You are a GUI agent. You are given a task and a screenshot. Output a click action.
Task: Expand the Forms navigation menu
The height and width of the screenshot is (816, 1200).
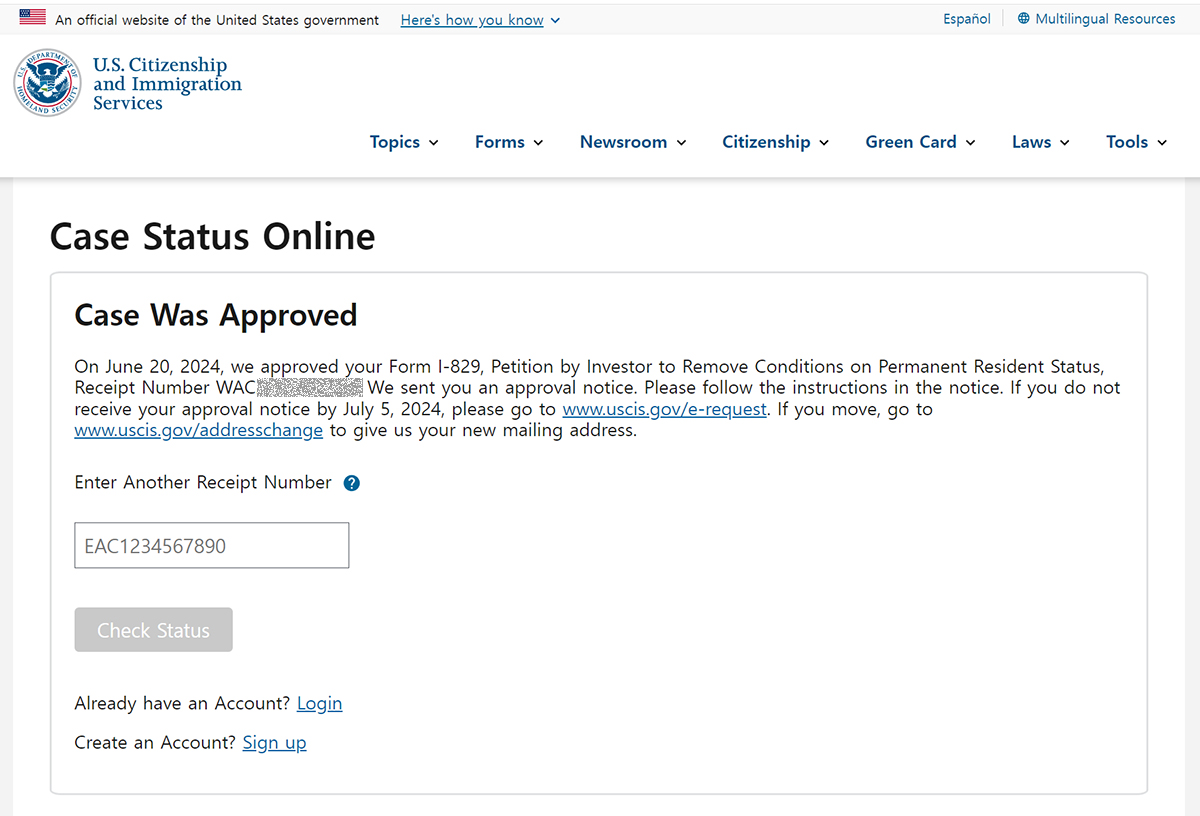coord(509,142)
